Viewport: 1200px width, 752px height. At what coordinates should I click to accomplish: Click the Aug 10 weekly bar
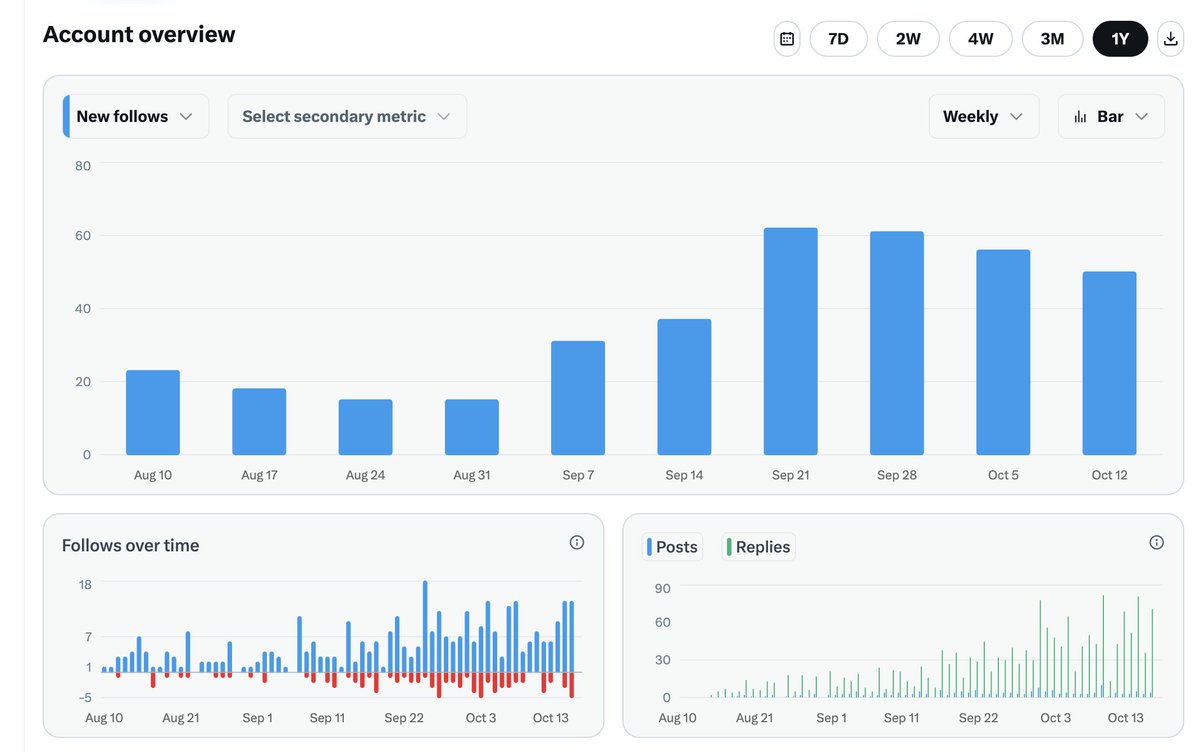(x=153, y=413)
